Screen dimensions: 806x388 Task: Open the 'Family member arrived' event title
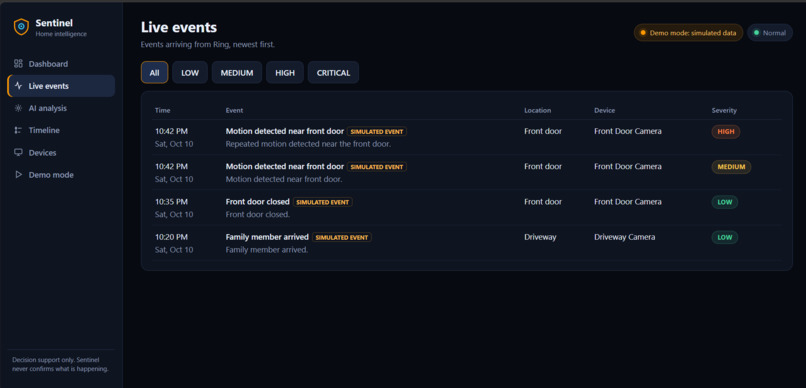click(x=267, y=237)
